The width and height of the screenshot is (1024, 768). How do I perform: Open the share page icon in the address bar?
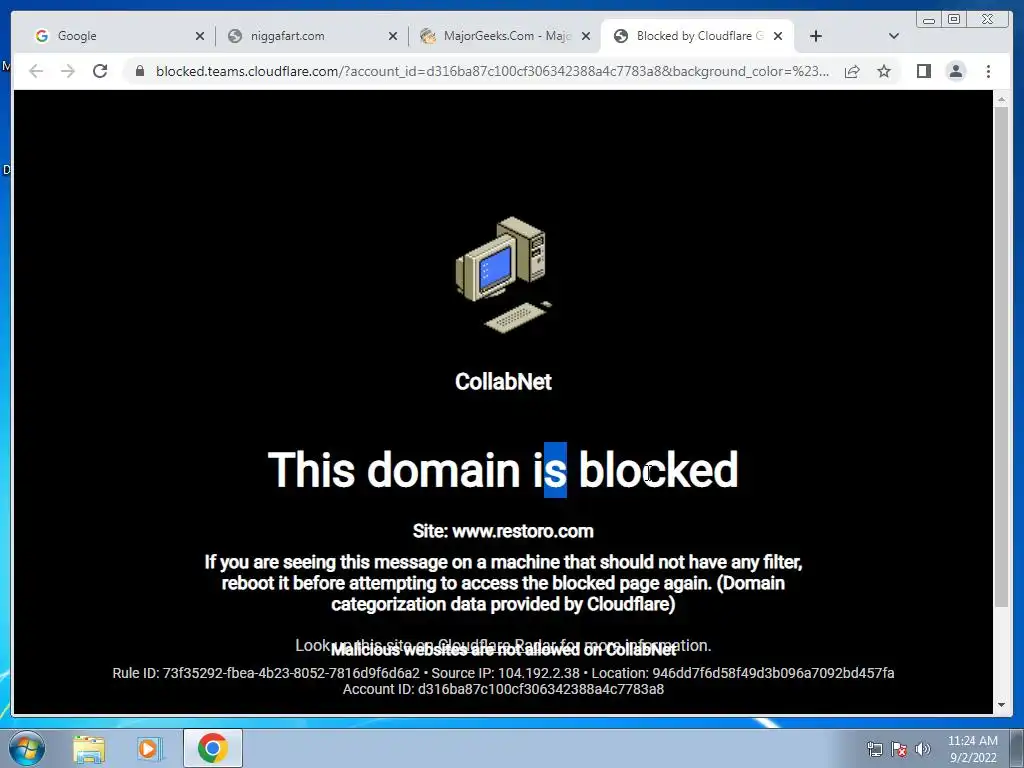point(852,71)
